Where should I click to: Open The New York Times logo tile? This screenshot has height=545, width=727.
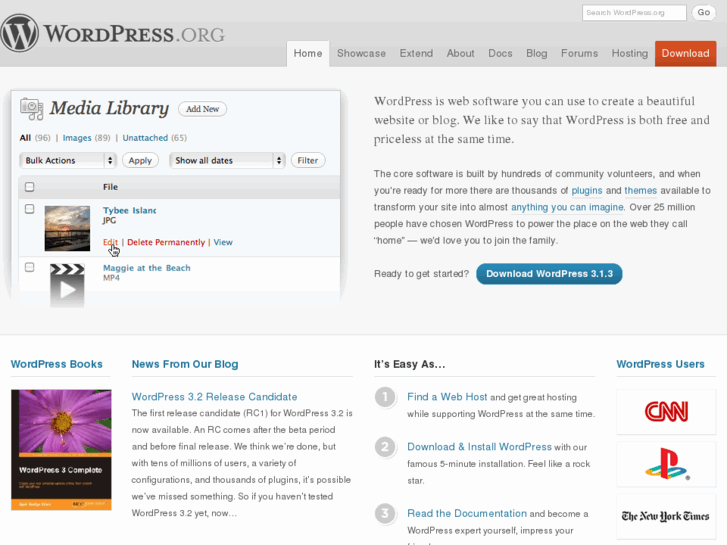[666, 516]
